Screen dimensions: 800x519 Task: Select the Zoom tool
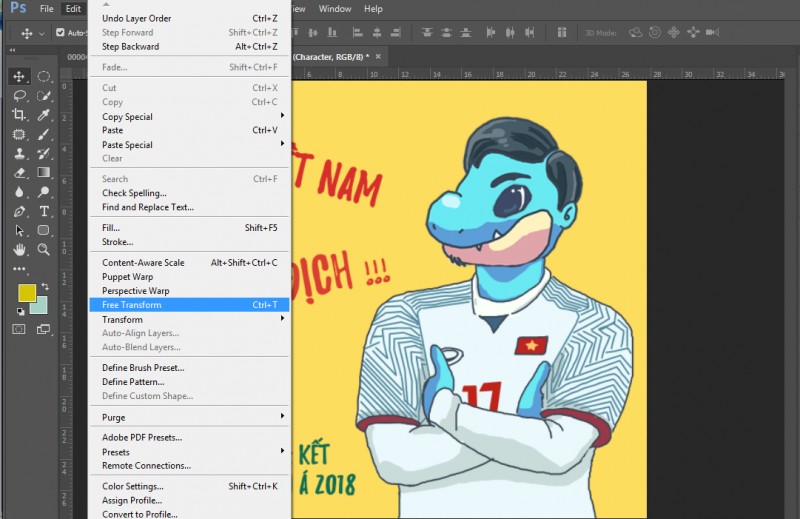[44, 250]
